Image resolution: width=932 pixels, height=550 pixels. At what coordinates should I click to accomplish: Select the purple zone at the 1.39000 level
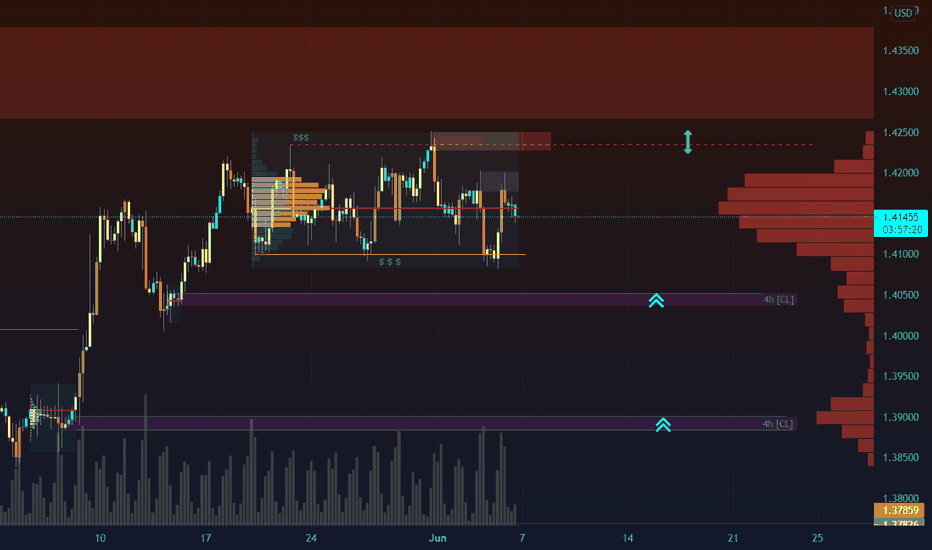click(x=431, y=423)
